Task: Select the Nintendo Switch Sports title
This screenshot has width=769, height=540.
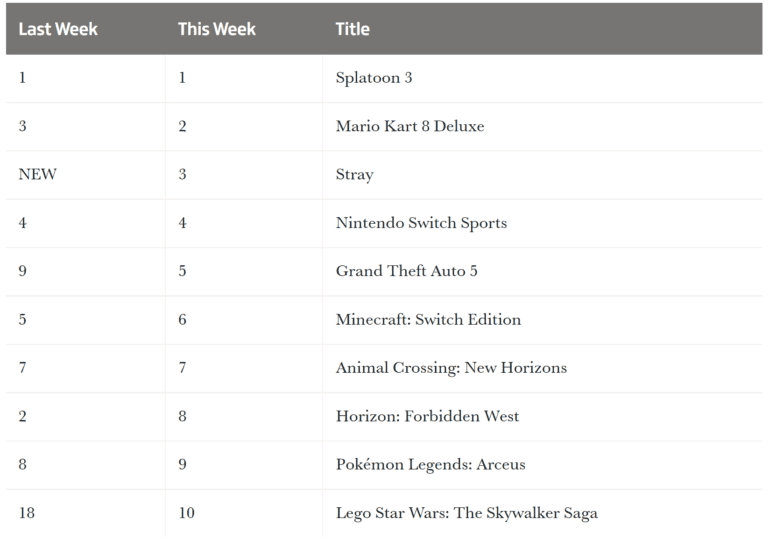Action: 421,223
